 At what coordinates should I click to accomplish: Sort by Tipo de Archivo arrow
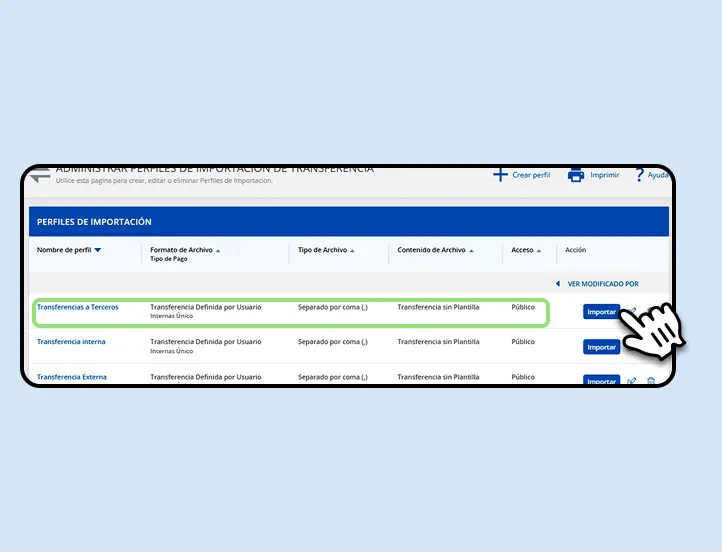point(352,251)
